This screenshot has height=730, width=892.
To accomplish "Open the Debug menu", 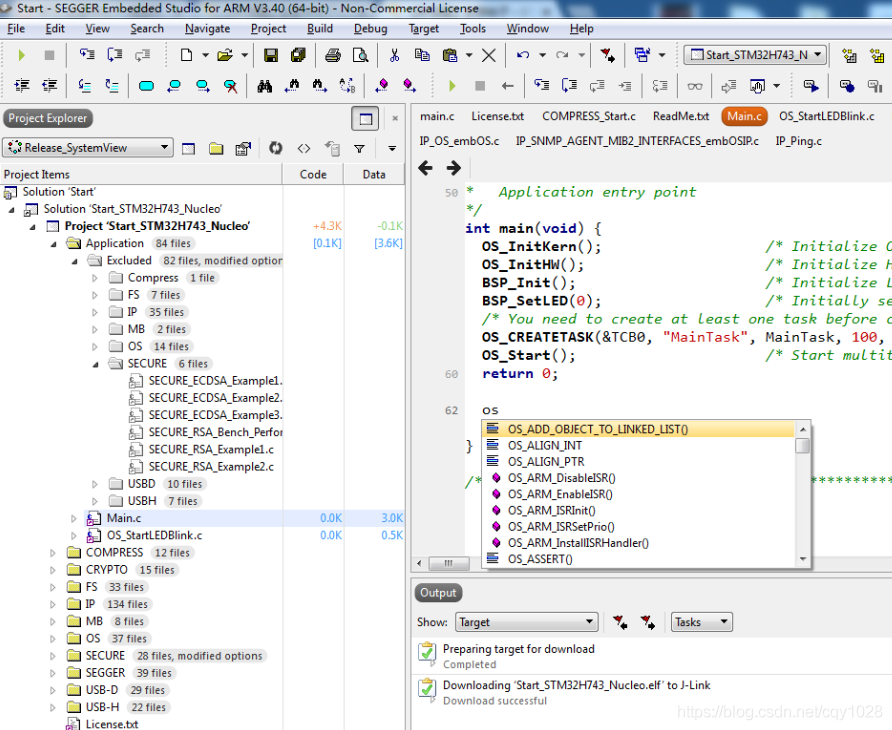I will point(370,28).
